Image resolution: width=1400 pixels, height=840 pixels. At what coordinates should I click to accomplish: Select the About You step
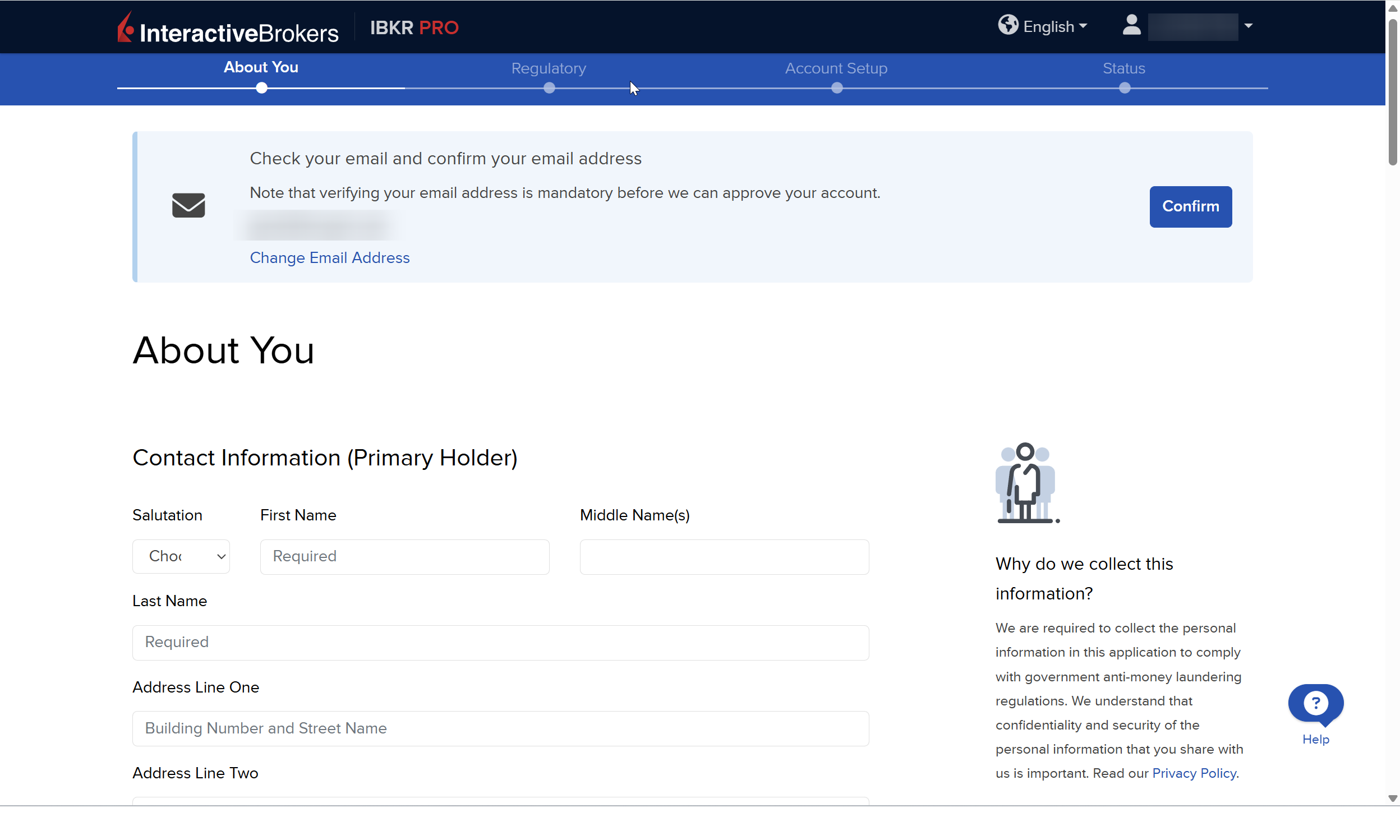pos(261,67)
